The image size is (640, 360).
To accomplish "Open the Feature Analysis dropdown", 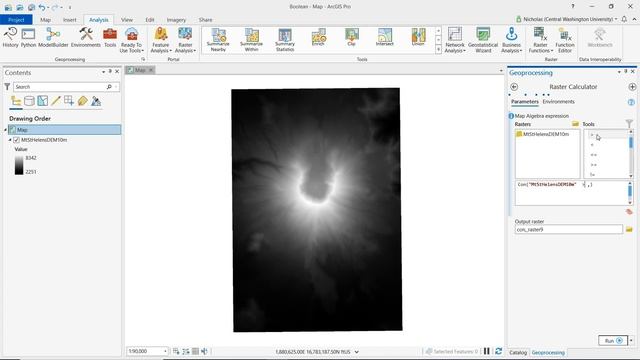I will [x=161, y=40].
